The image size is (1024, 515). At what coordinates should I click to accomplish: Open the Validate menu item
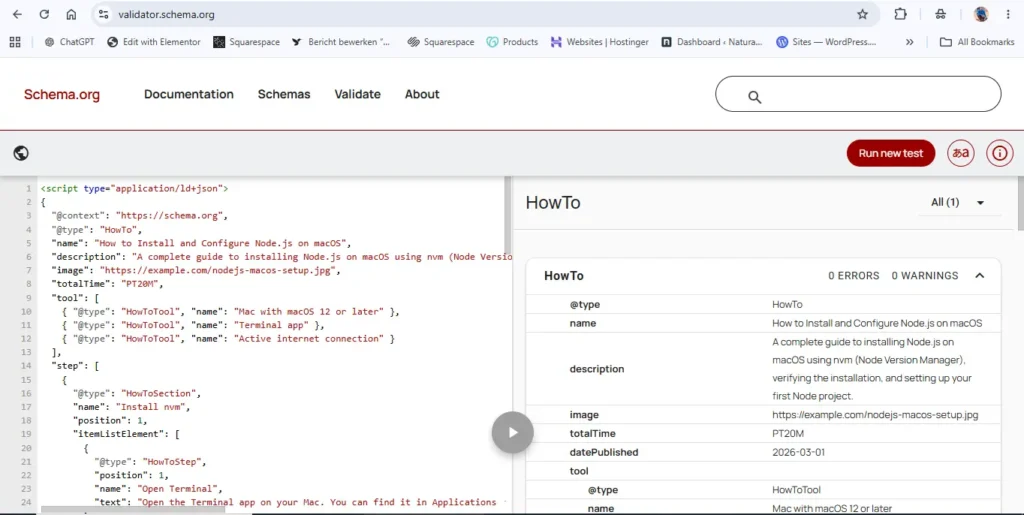[x=357, y=94]
